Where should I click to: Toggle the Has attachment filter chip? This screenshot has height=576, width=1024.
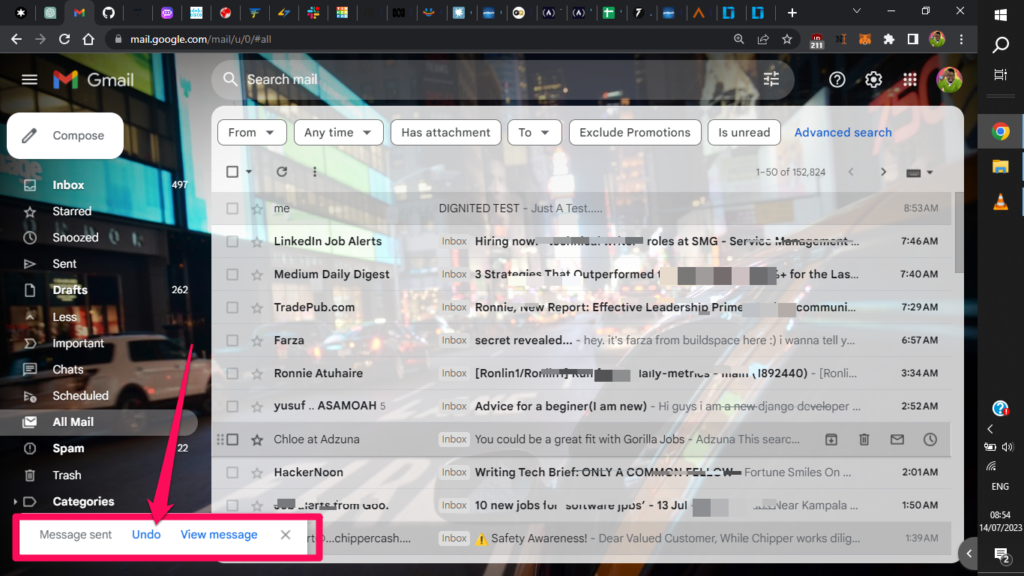(x=445, y=133)
